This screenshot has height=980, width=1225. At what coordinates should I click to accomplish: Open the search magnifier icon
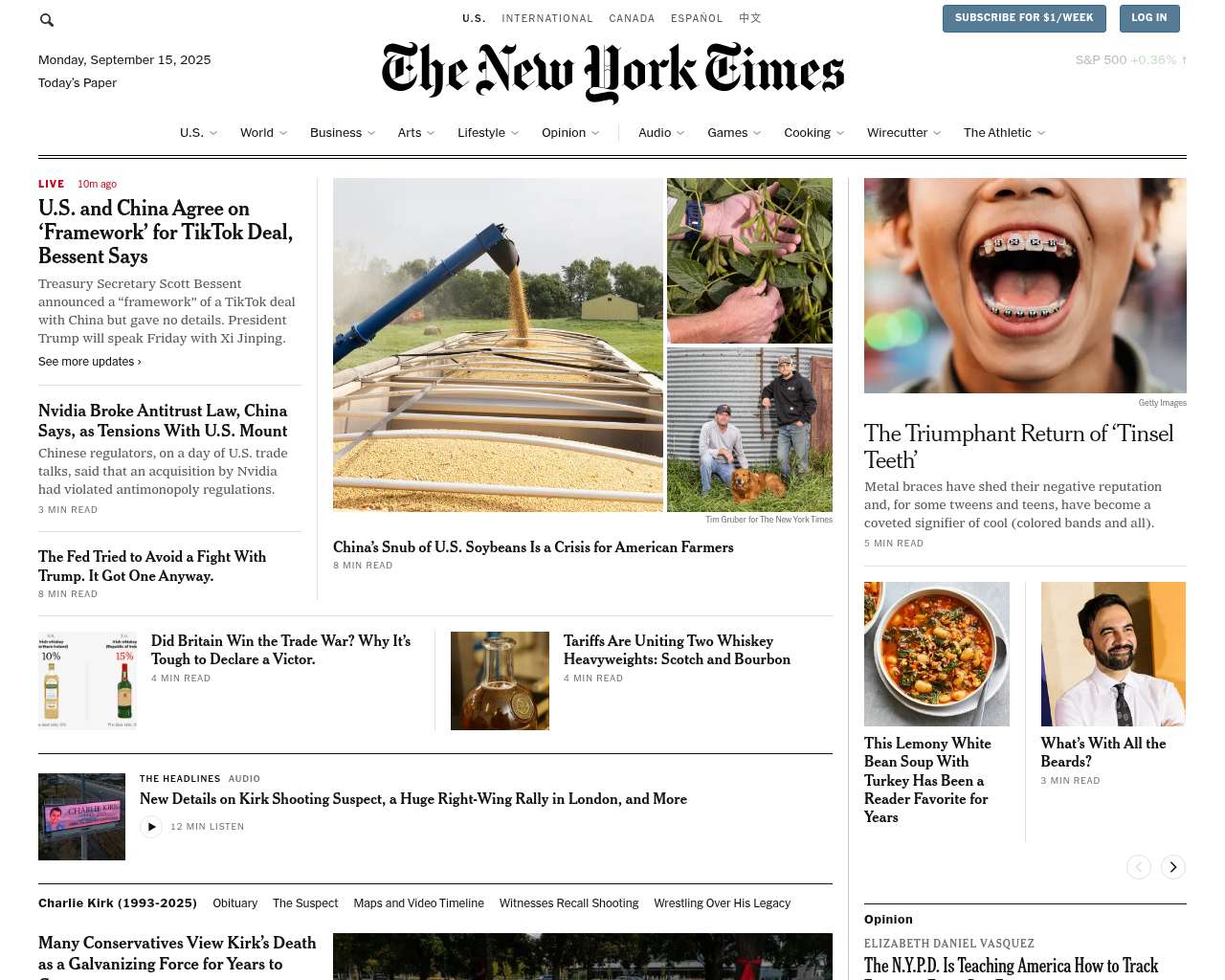point(47,20)
